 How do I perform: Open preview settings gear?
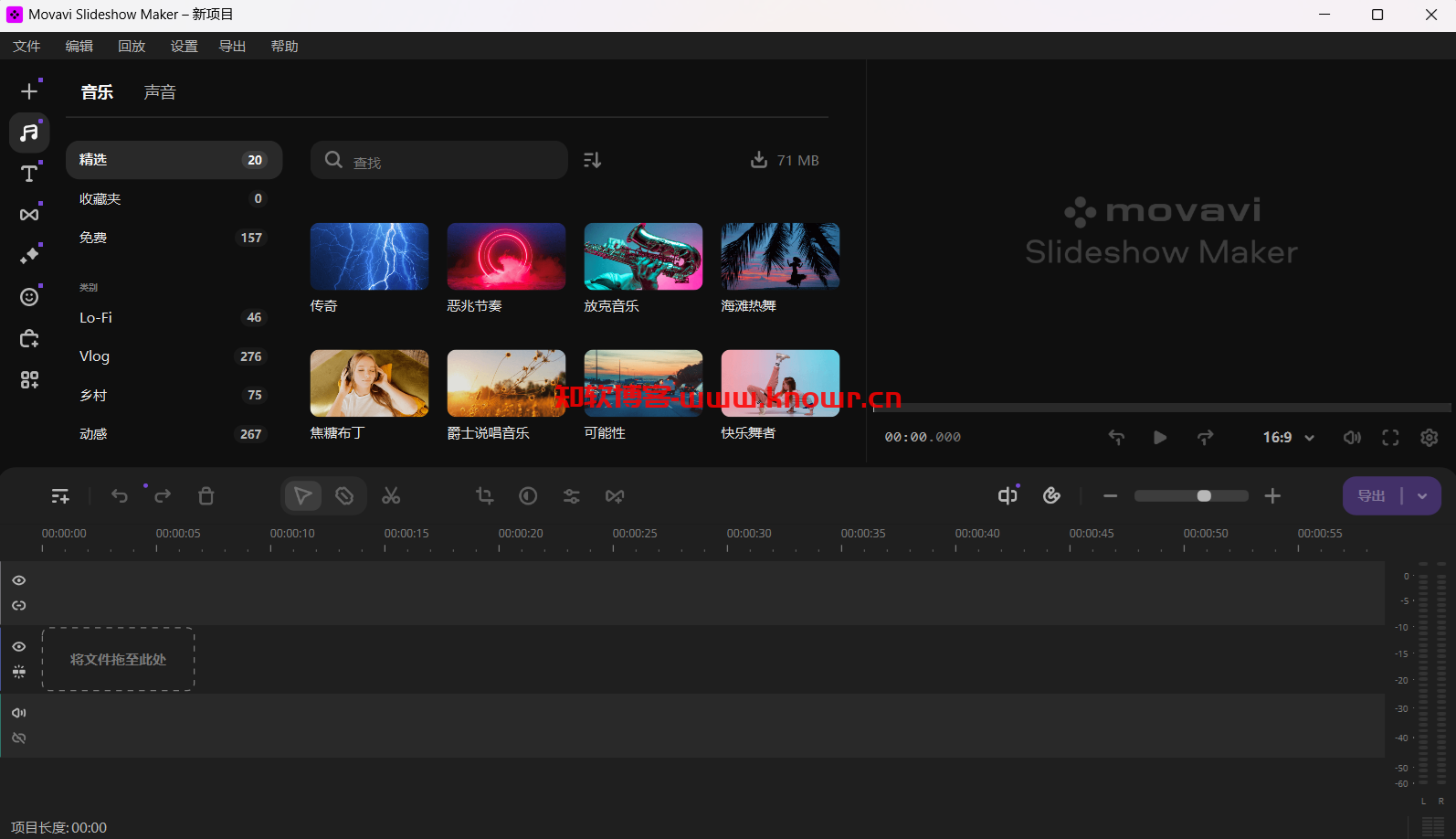1430,437
